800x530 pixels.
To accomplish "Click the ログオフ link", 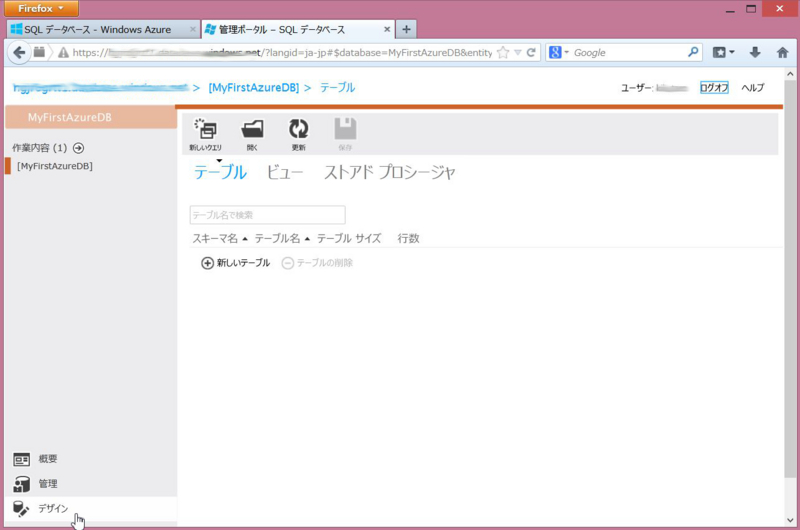I will (714, 88).
